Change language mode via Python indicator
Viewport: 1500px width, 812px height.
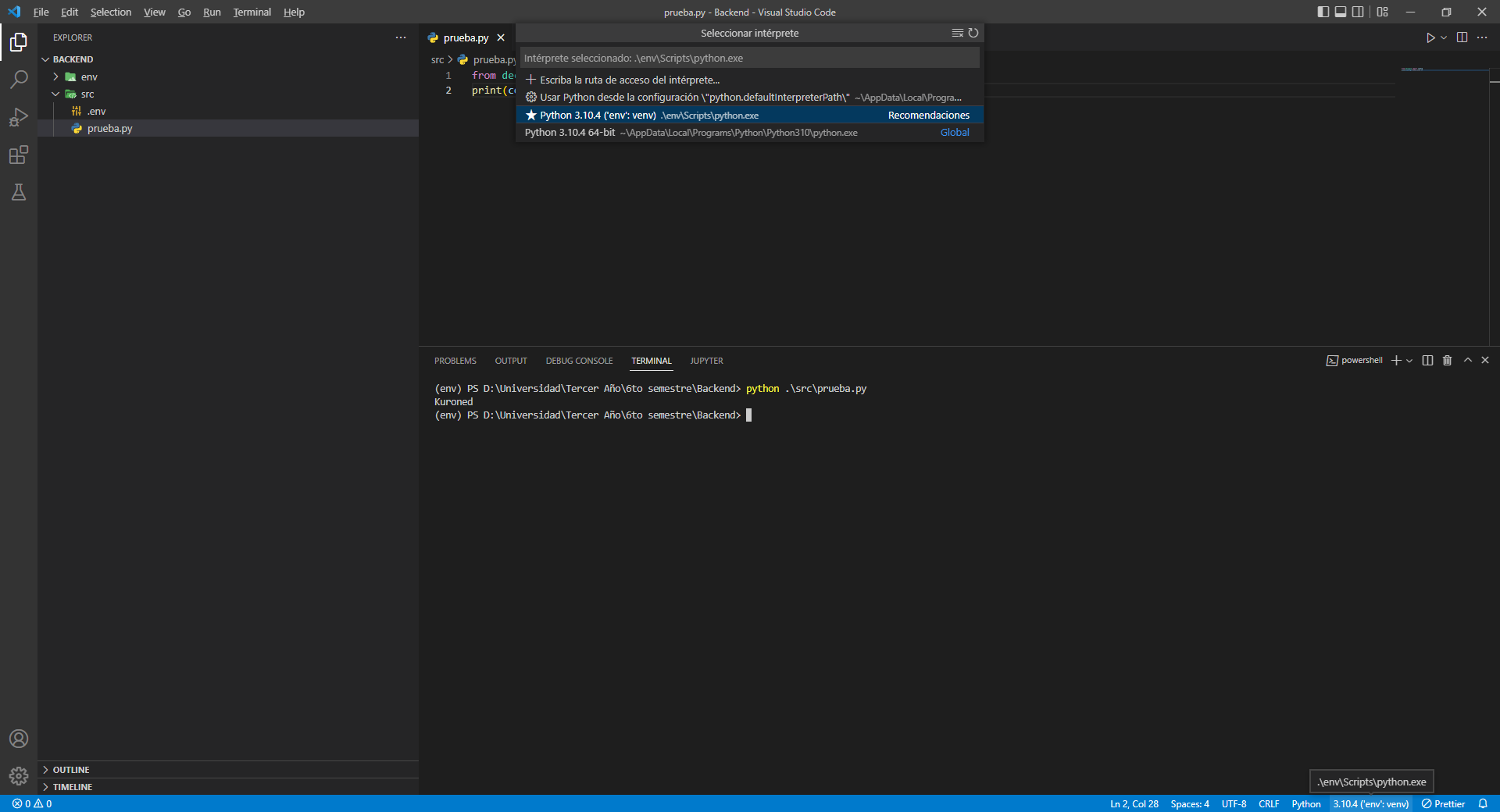pos(1305,803)
